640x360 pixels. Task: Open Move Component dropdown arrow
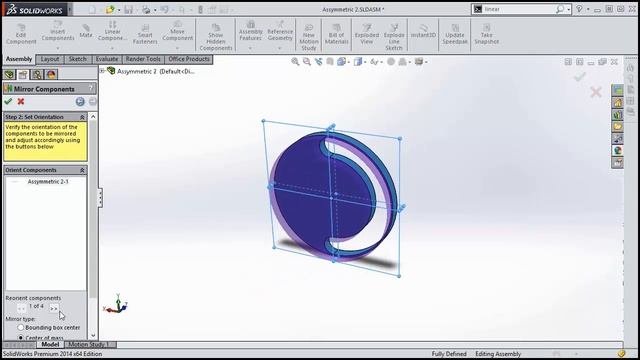coord(178,48)
